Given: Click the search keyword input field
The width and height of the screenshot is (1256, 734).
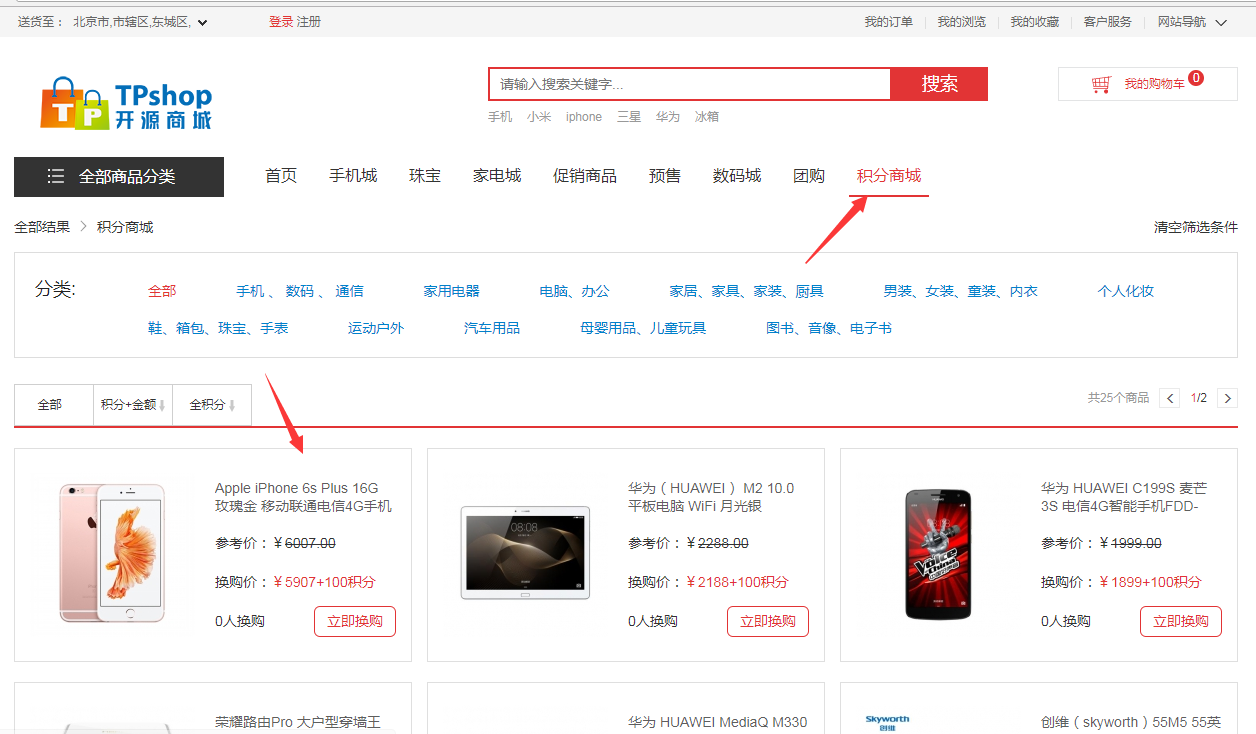Looking at the screenshot, I should point(689,84).
